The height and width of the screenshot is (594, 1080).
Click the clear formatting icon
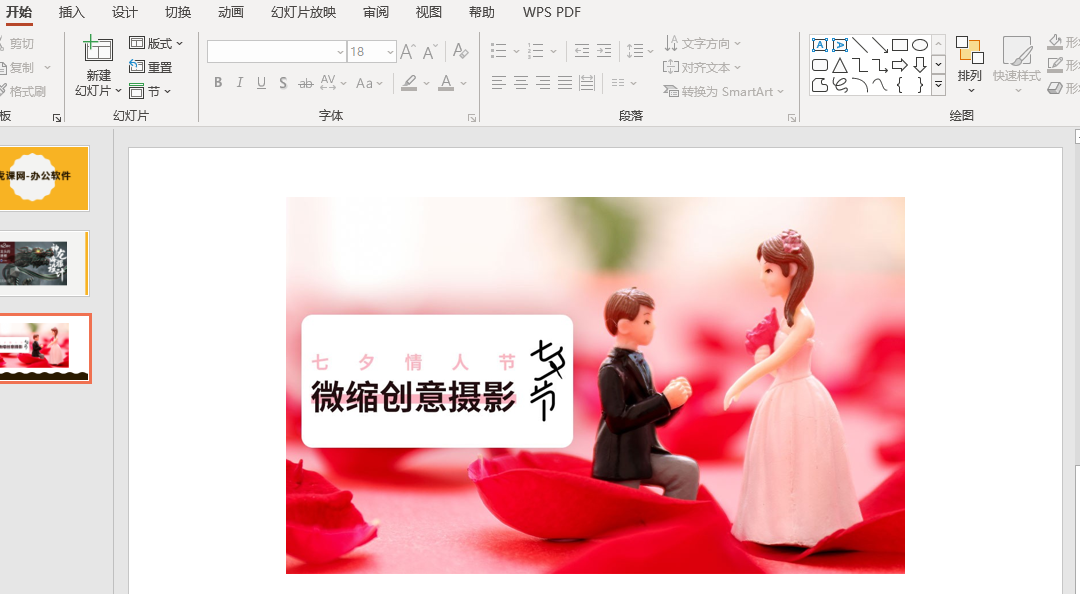460,50
